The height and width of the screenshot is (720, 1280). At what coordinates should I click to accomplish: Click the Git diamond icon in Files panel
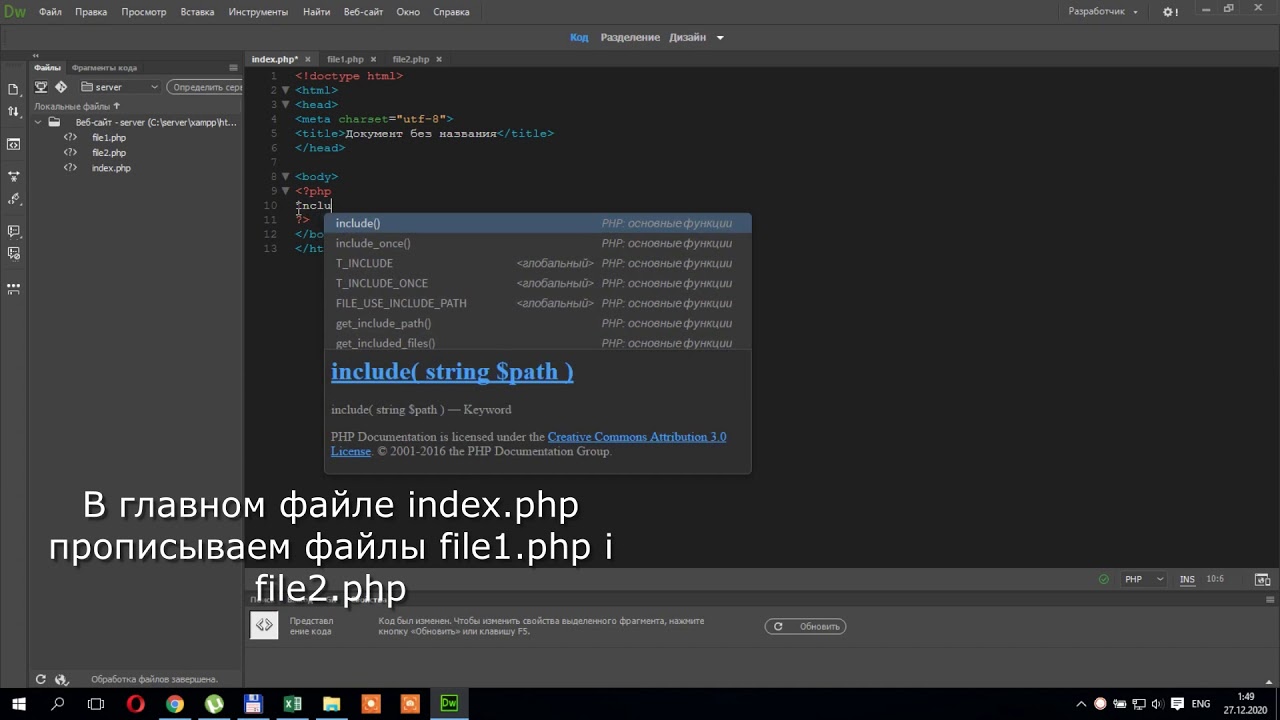coord(61,87)
